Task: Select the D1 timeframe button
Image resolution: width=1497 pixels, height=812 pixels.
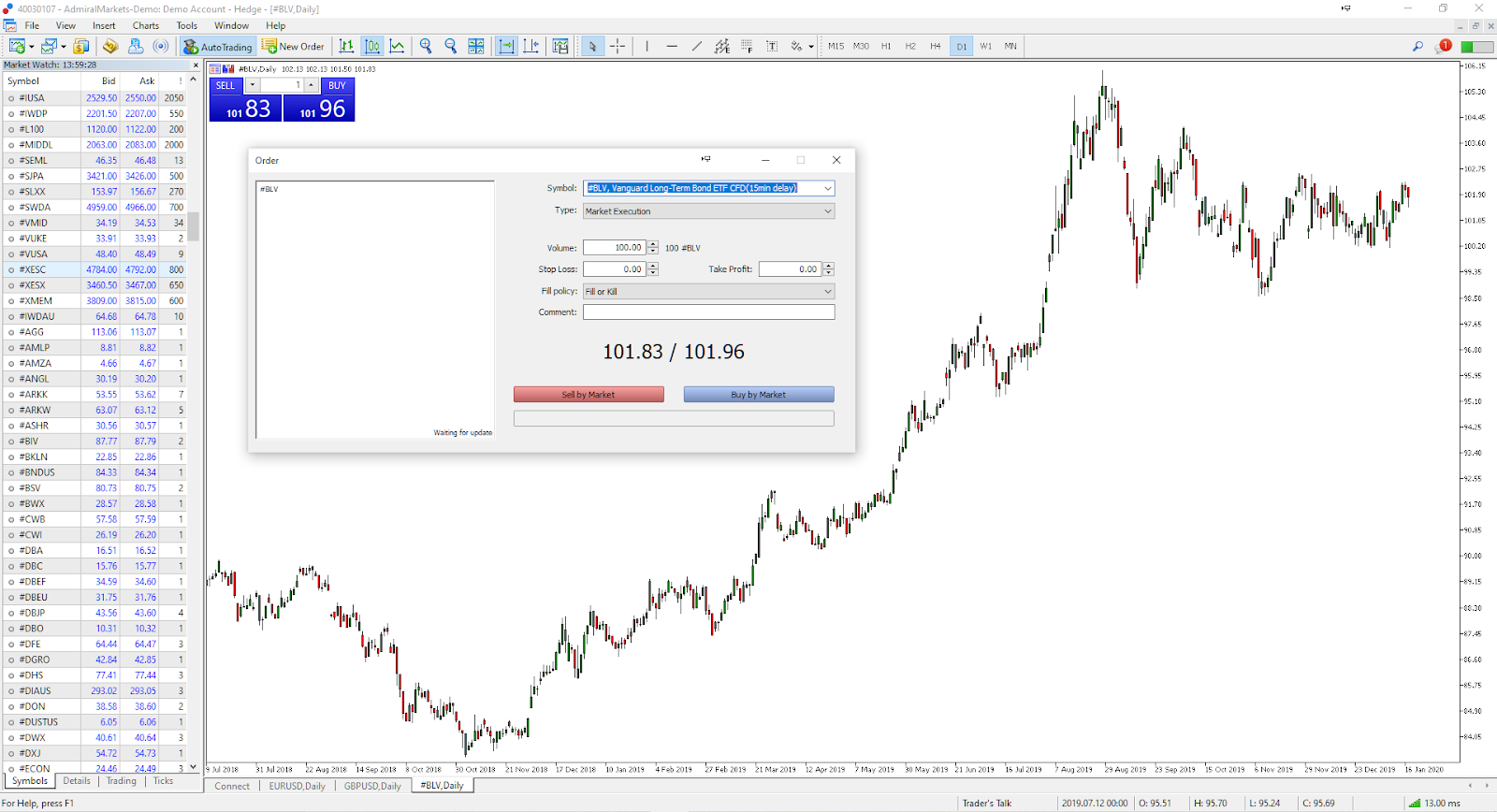Action: 962,46
